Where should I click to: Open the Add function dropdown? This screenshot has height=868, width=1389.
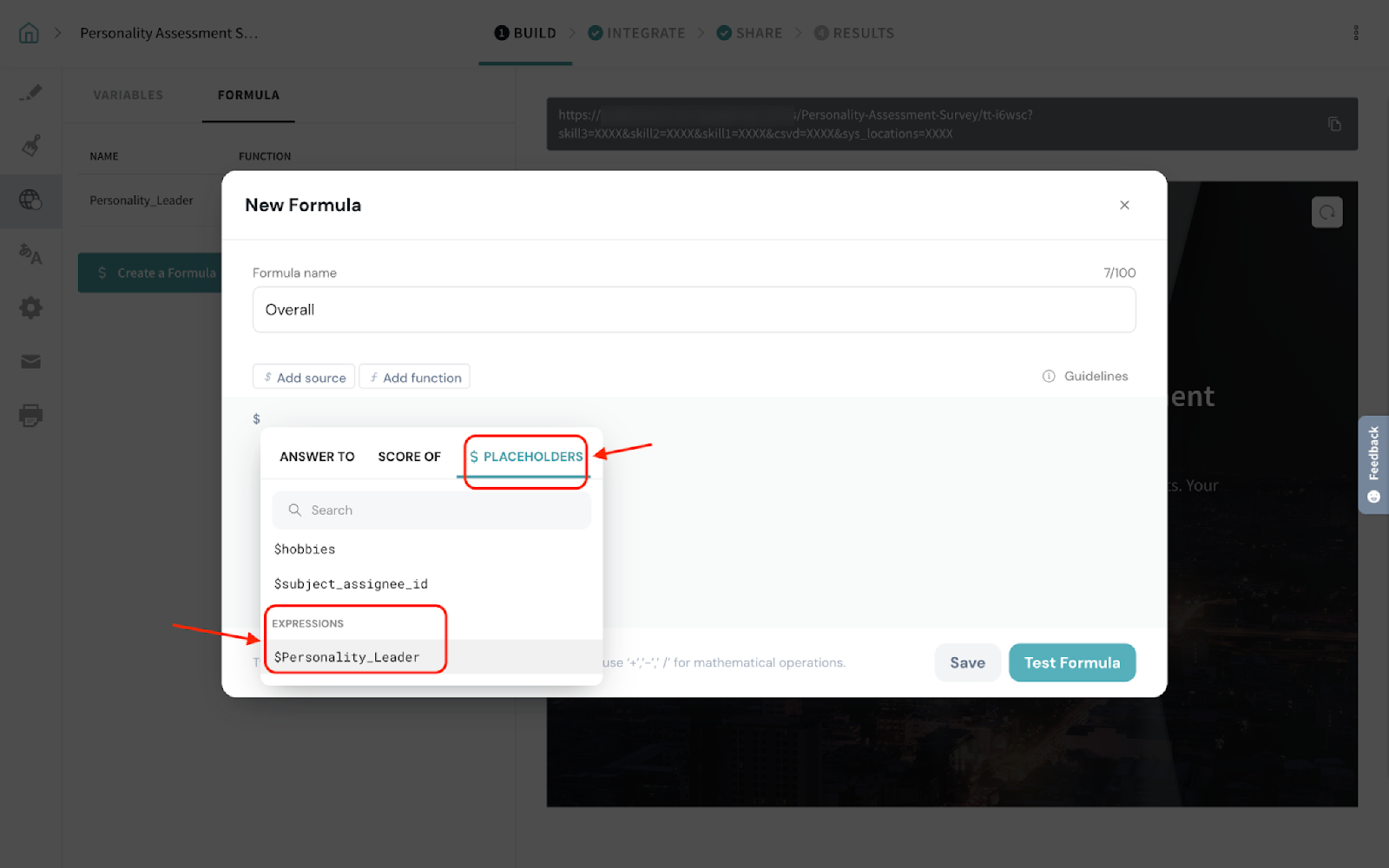click(x=415, y=378)
